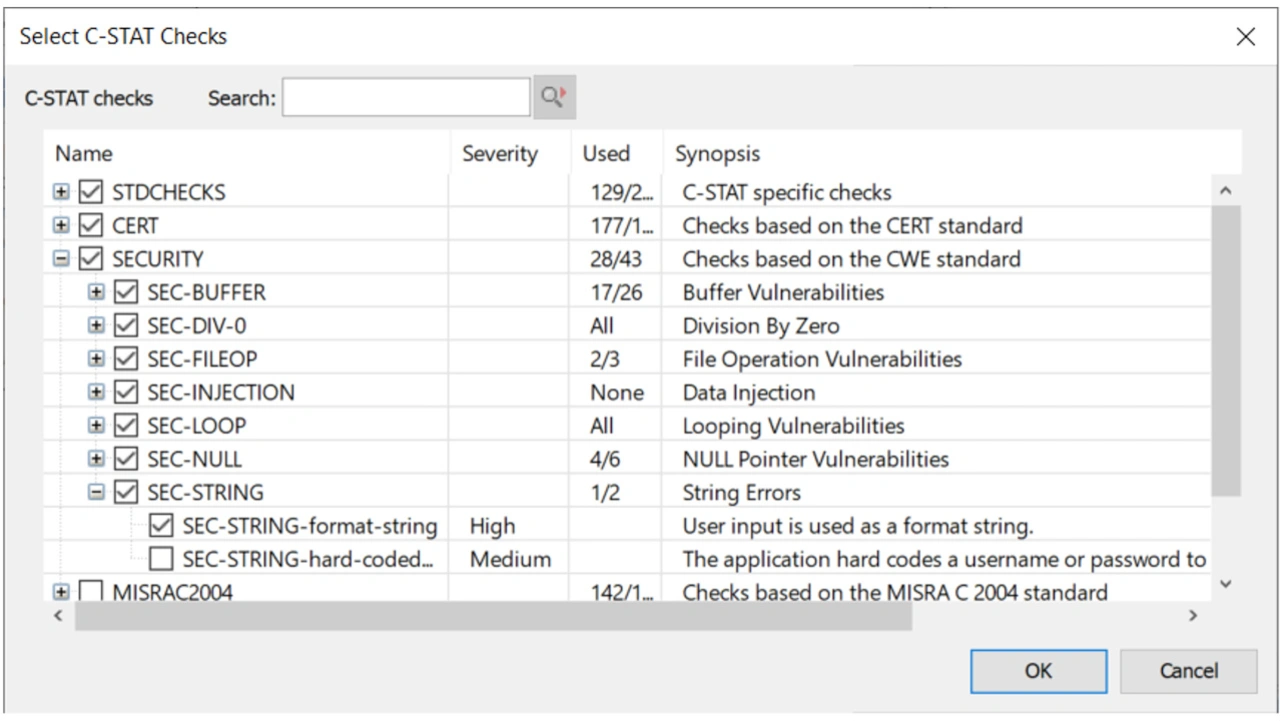The image size is (1280, 721).
Task: Enable the MISRAC2004 checkbox
Action: click(91, 592)
